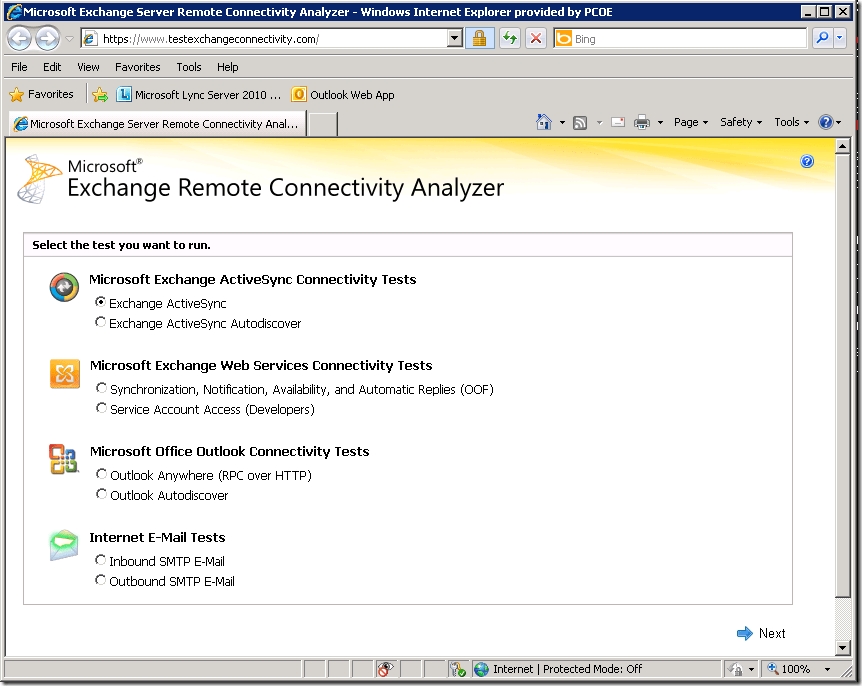Image resolution: width=862 pixels, height=686 pixels.
Task: Click the RSS feeds icon
Action: tap(580, 123)
